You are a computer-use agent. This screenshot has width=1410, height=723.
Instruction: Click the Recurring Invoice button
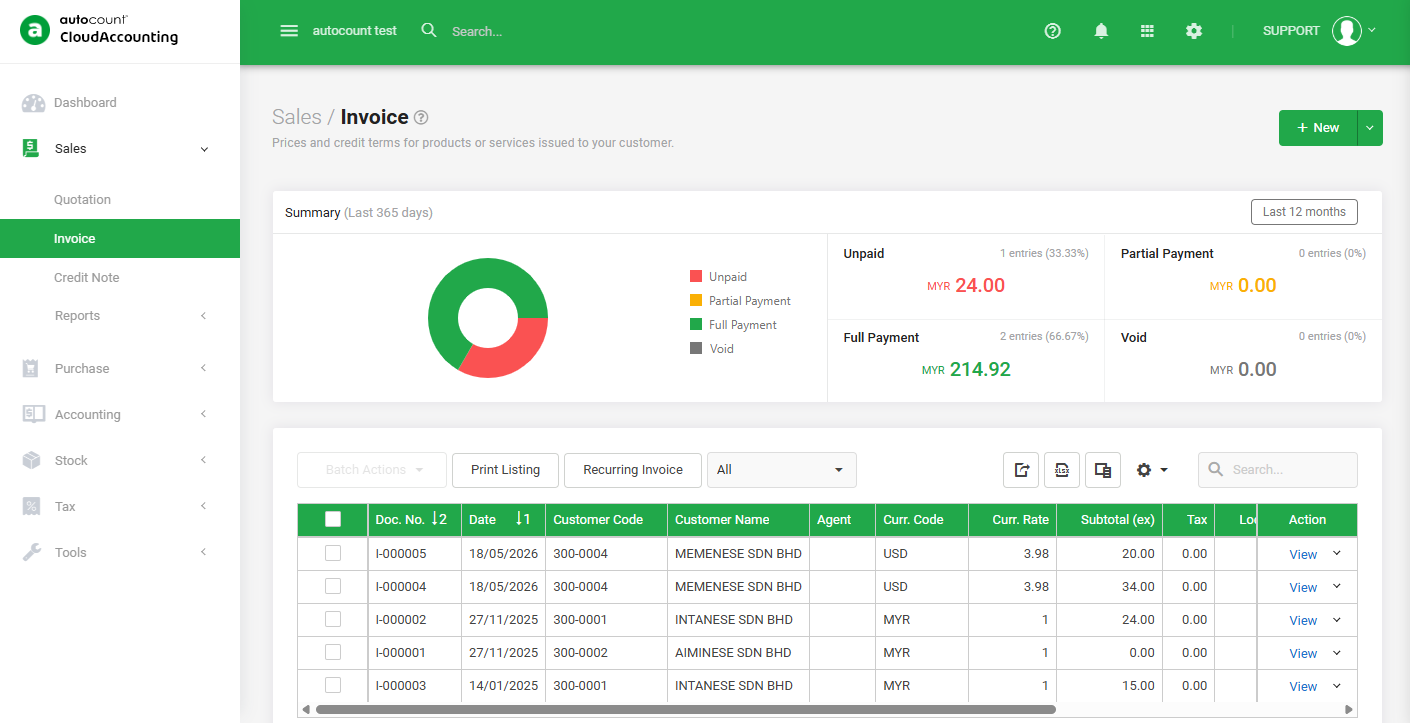pyautogui.click(x=633, y=470)
